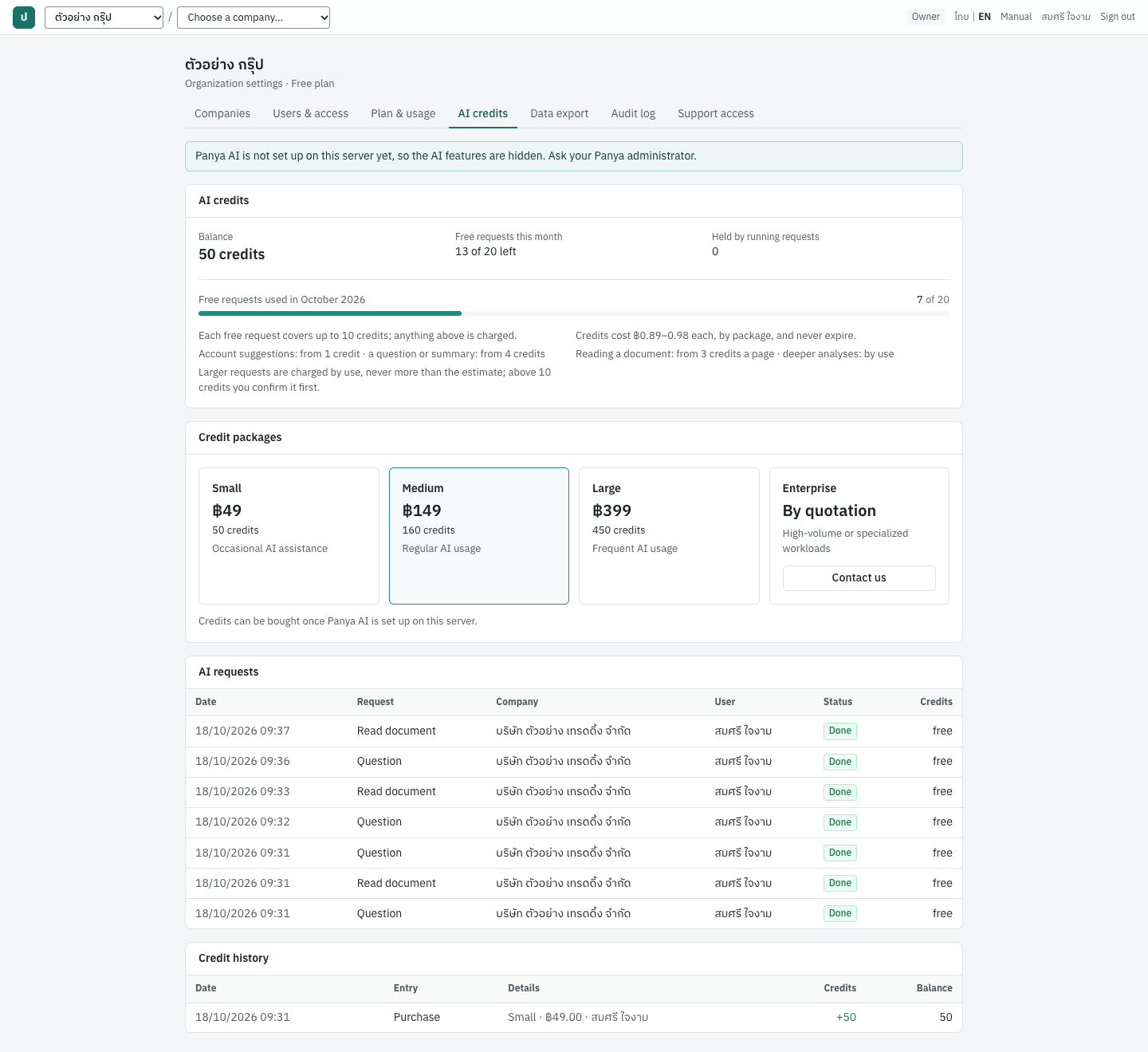Screen dimensions: 1148x1052
Task: Expand the Choose a company dropdown
Action: (254, 18)
